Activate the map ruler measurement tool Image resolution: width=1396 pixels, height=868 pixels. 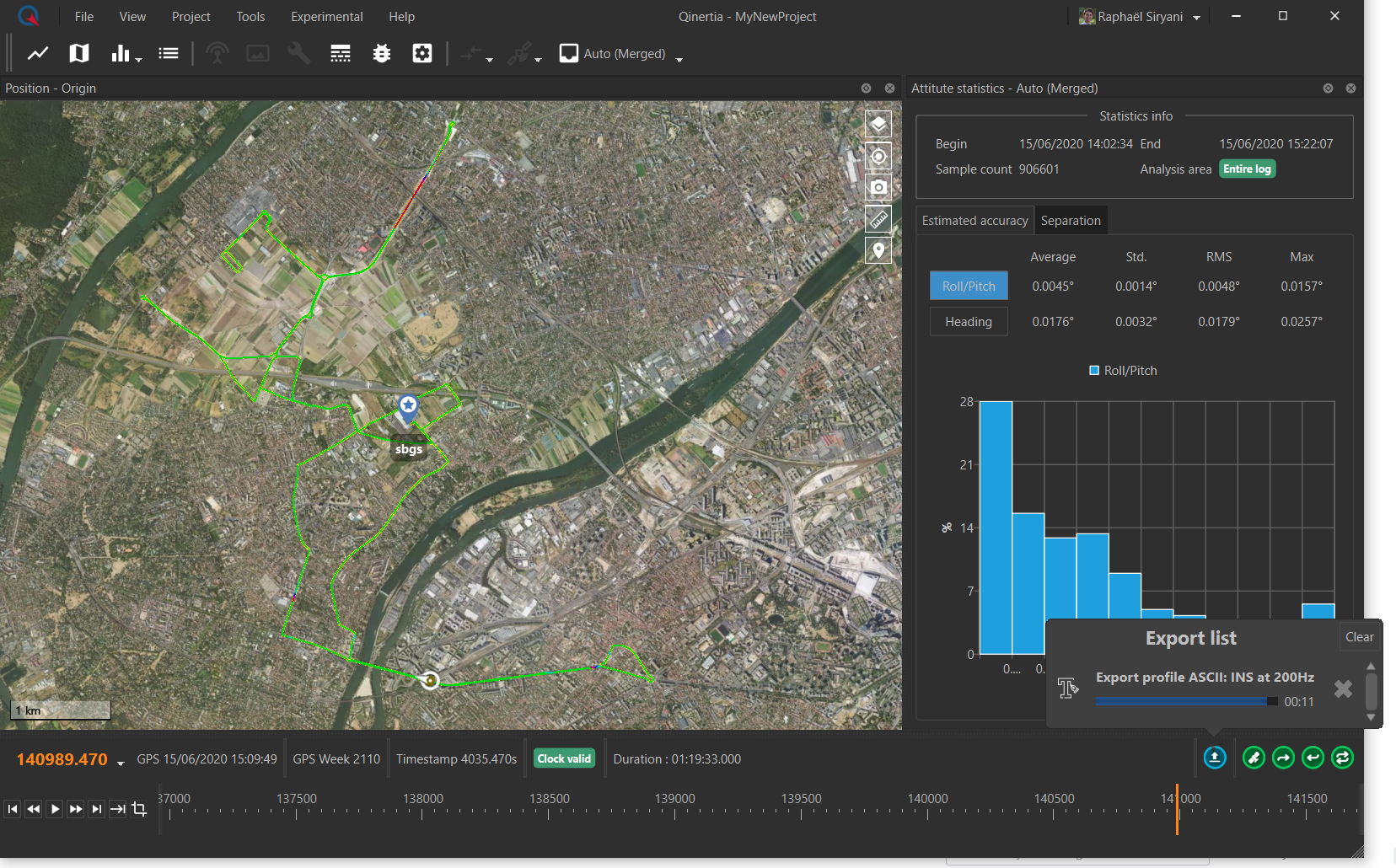tap(878, 219)
